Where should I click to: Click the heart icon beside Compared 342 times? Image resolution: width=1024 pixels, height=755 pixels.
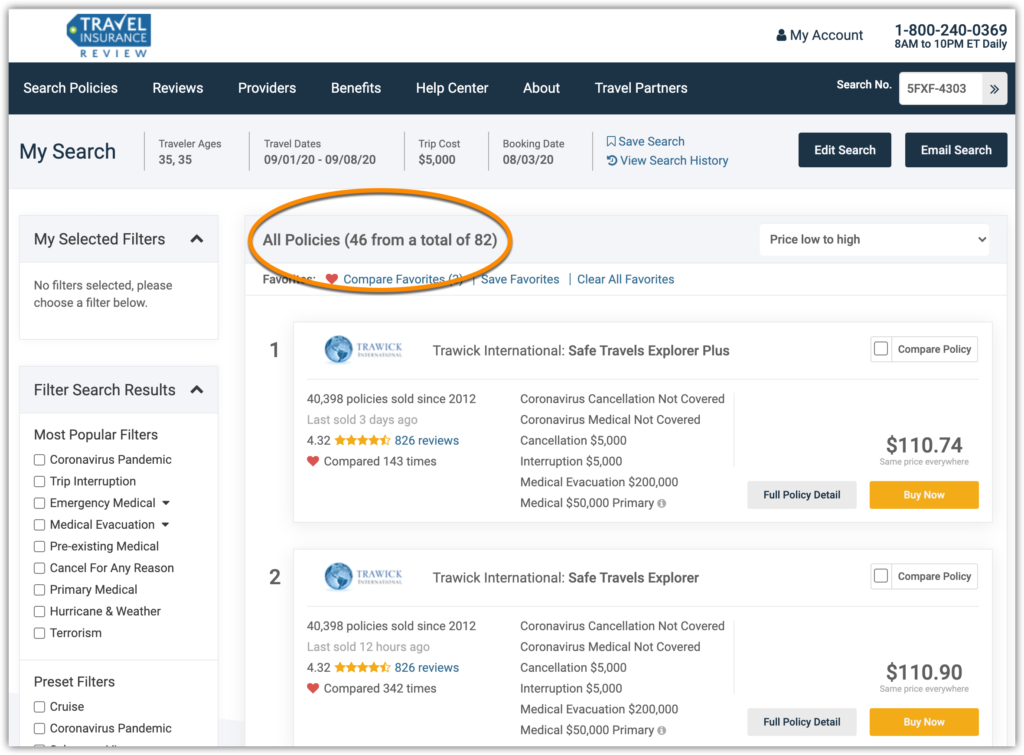(313, 688)
